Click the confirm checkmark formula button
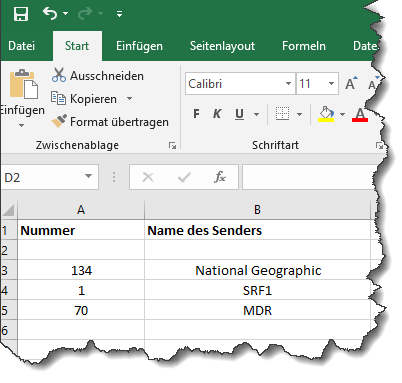The width and height of the screenshot is (402, 383). (184, 177)
